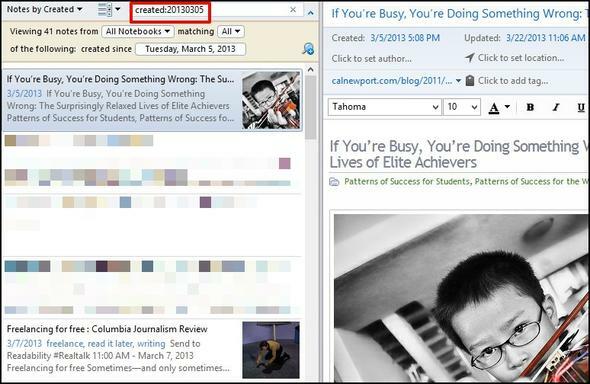Image resolution: width=590 pixels, height=384 pixels.
Task: Open the font color dropdown arrow
Action: point(507,107)
